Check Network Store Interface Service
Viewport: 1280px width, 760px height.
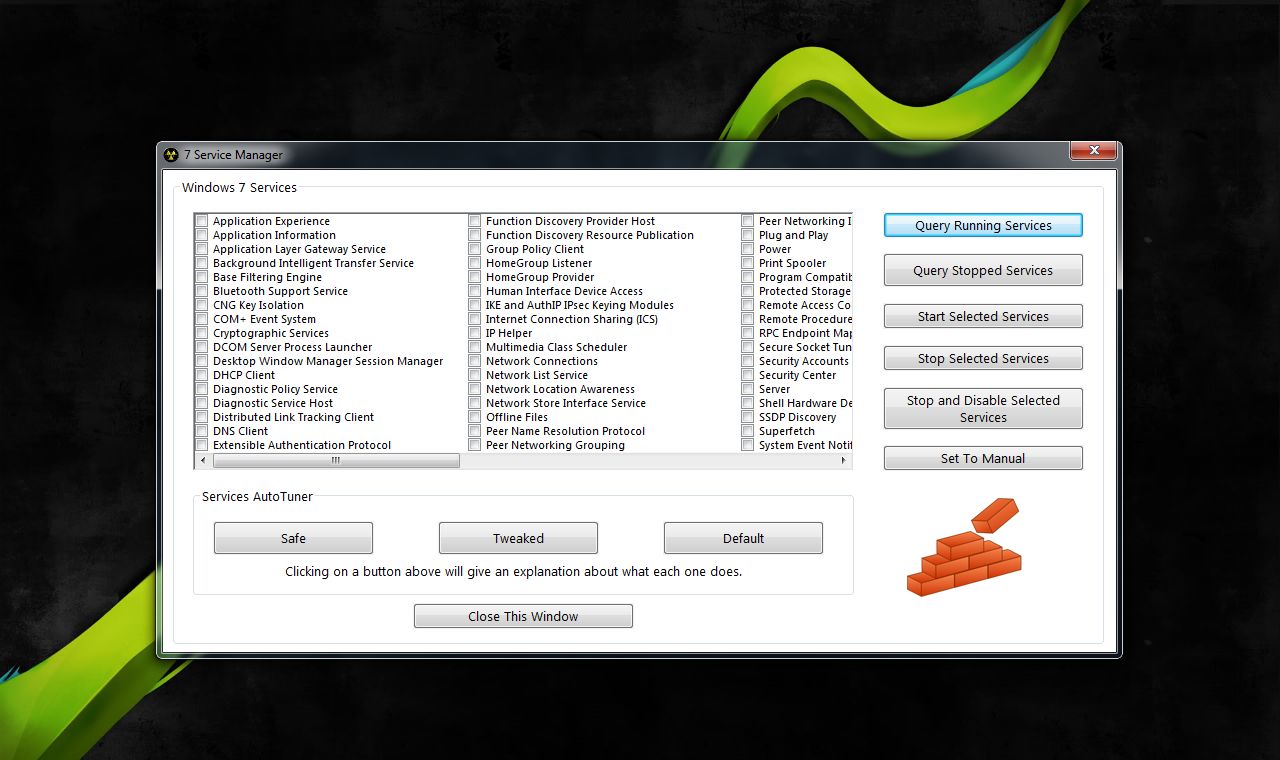[x=475, y=403]
